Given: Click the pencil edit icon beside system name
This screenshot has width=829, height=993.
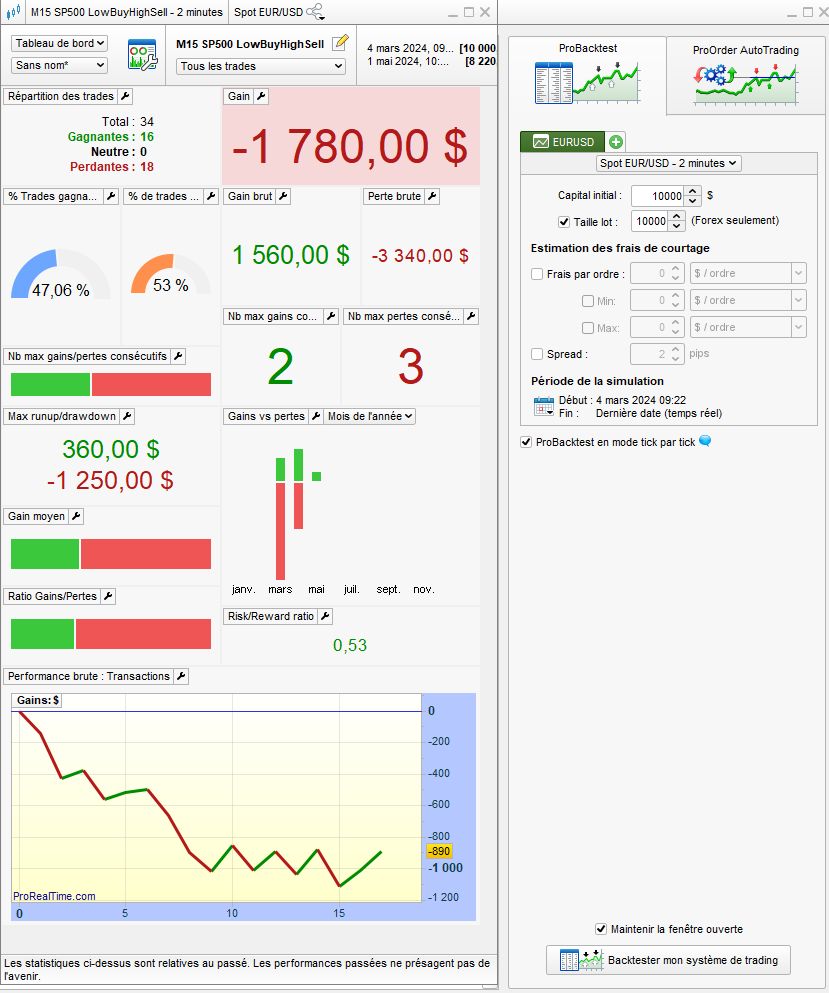Looking at the screenshot, I should click(x=341, y=42).
